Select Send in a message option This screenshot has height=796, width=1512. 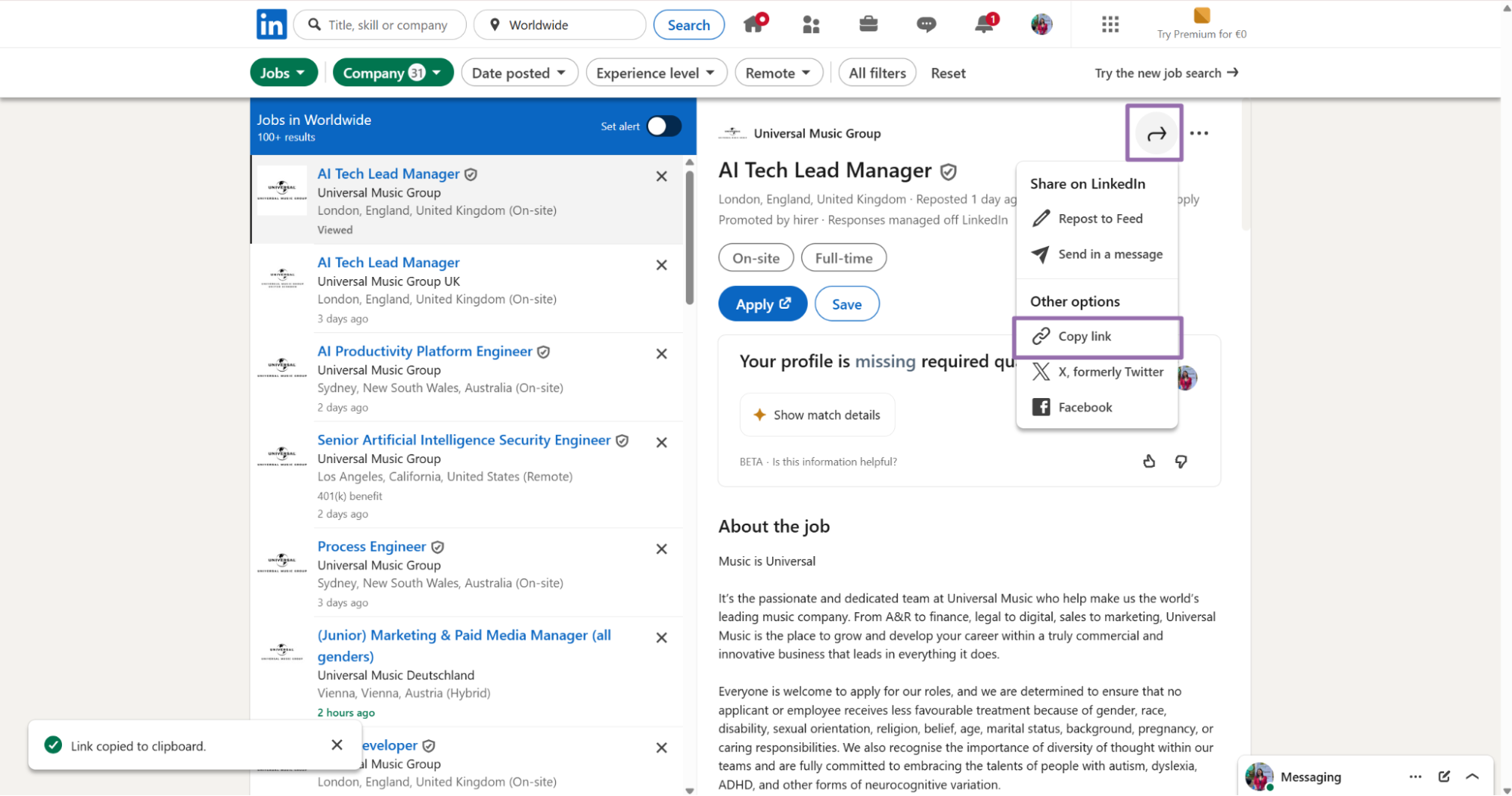click(1097, 254)
